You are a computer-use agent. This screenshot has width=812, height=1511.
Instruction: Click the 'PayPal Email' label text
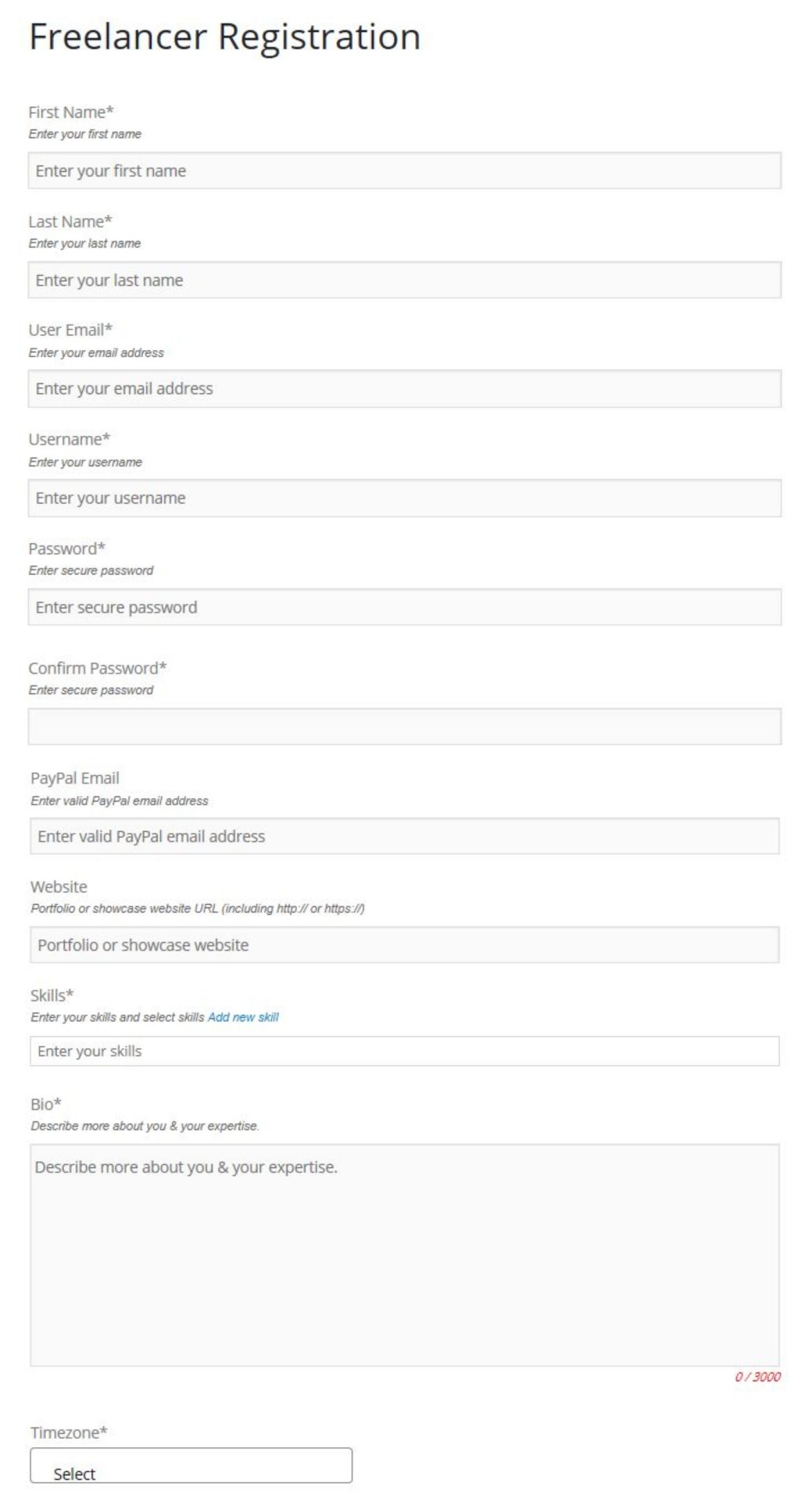[75, 778]
